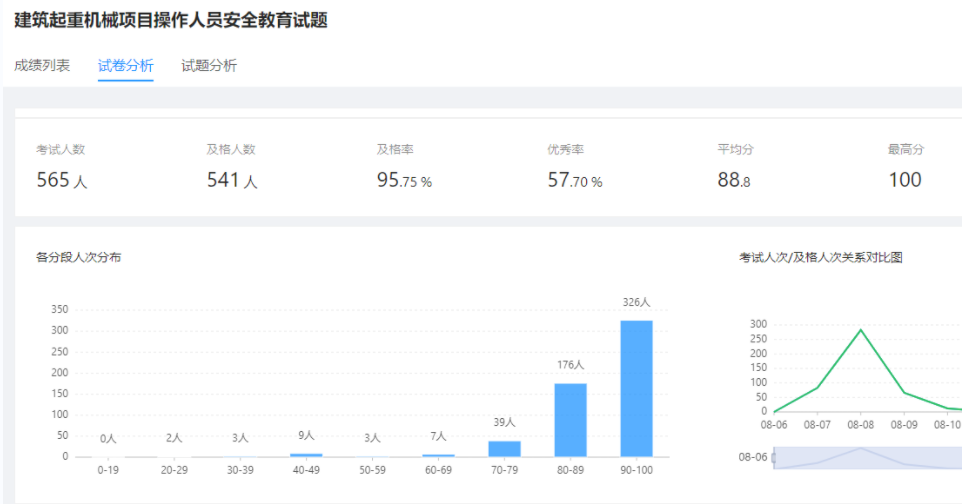
Task: Click the 及格人数 541 statistic
Action: pos(232,180)
